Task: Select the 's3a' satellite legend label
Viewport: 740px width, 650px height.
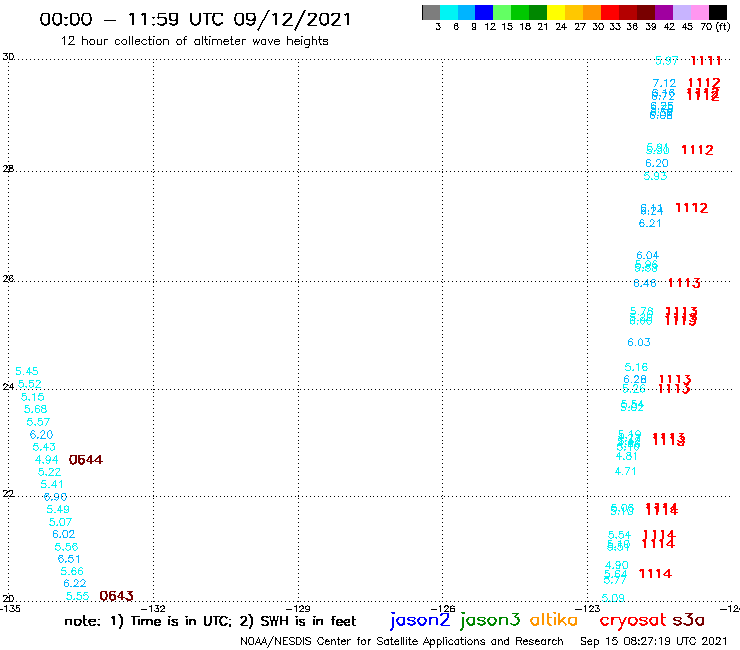Action: pos(689,620)
